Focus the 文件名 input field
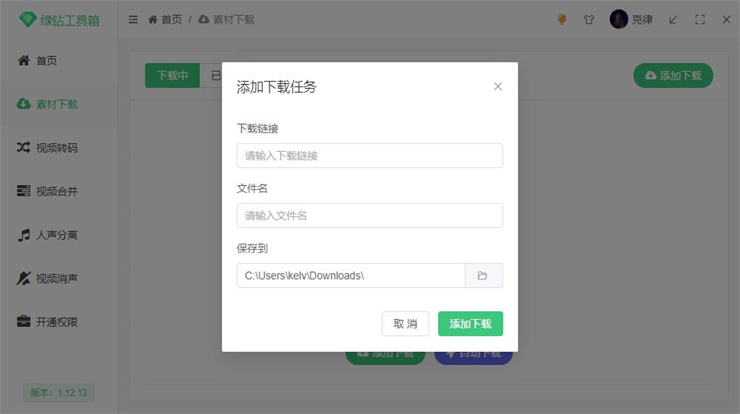This screenshot has width=740, height=414. click(x=370, y=216)
